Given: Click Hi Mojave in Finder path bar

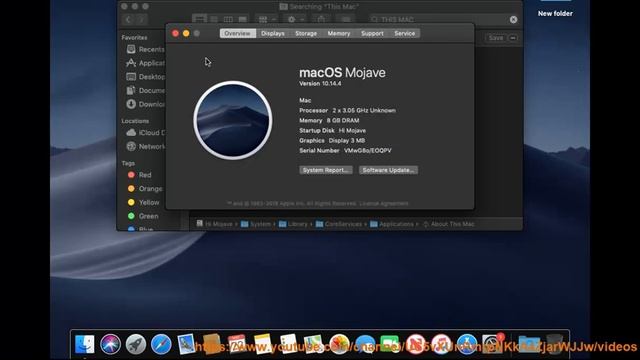Looking at the screenshot, I should [x=214, y=224].
